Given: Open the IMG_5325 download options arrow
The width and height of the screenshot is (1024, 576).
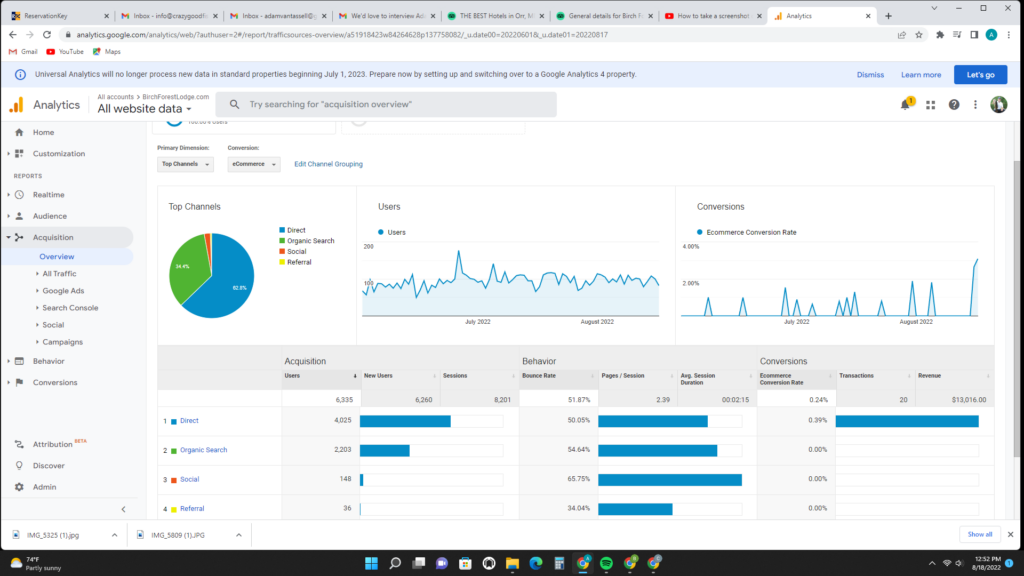Looking at the screenshot, I should point(114,535).
